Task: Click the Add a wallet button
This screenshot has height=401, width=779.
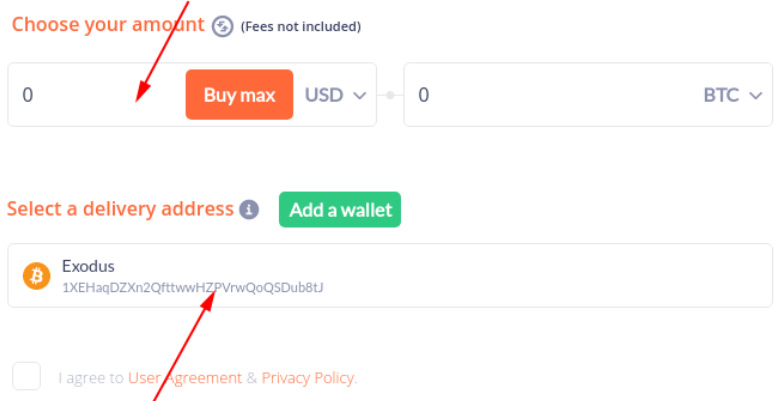Action: tap(340, 209)
